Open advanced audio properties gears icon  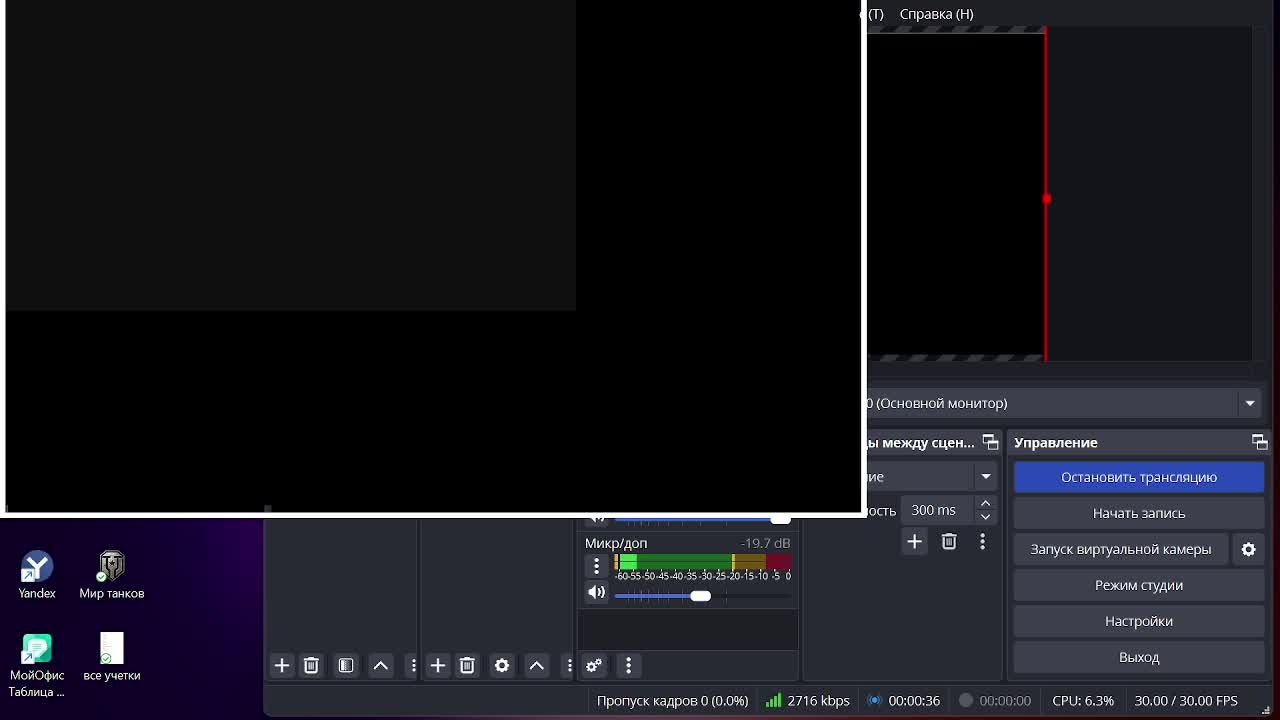[594, 666]
